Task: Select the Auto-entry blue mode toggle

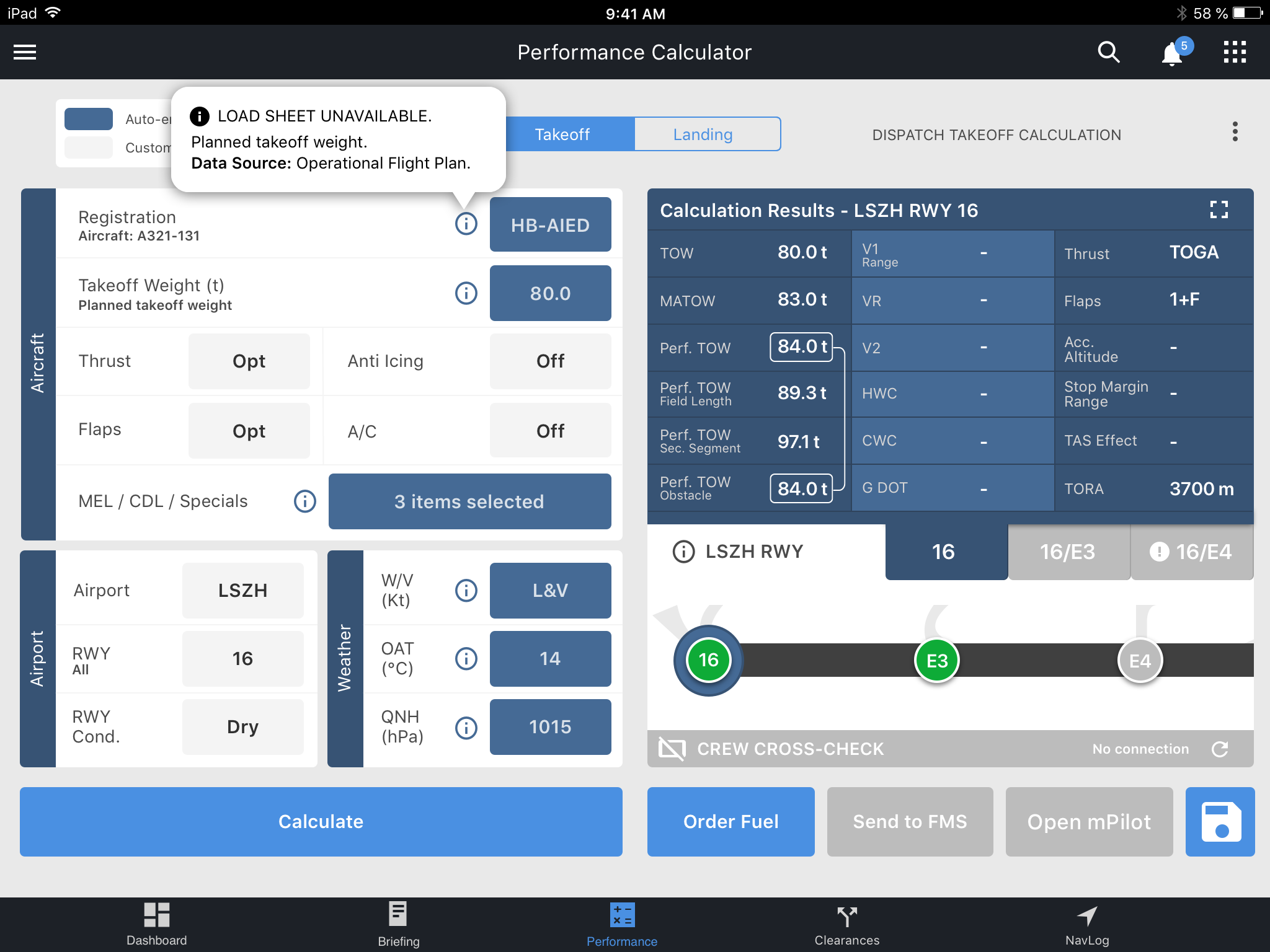Action: [x=89, y=119]
